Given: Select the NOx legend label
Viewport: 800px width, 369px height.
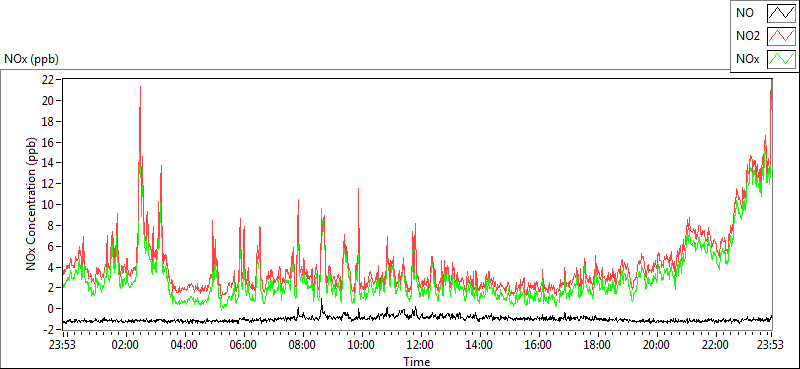Looking at the screenshot, I should coord(747,59).
